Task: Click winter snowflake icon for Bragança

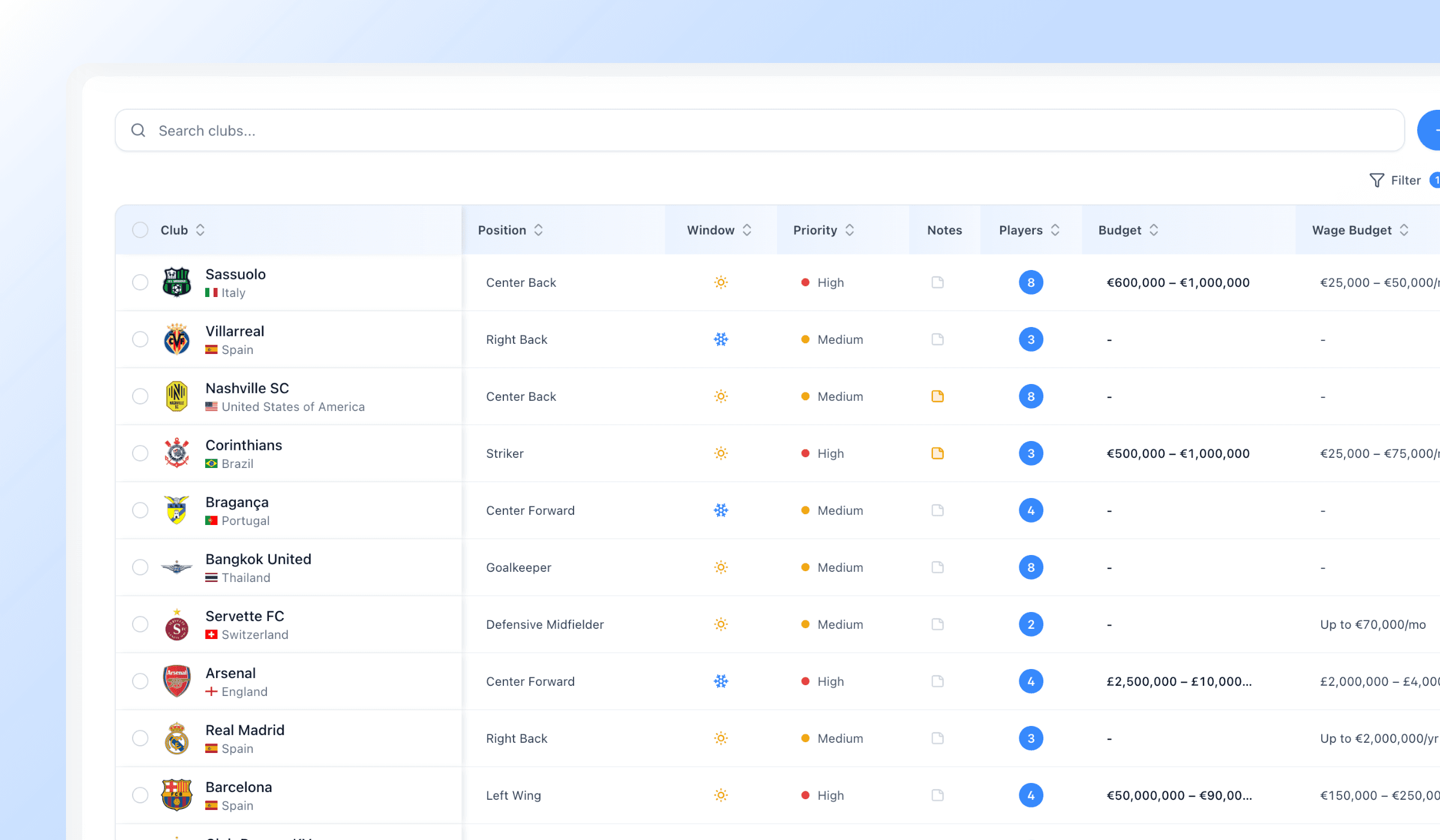Action: click(721, 510)
